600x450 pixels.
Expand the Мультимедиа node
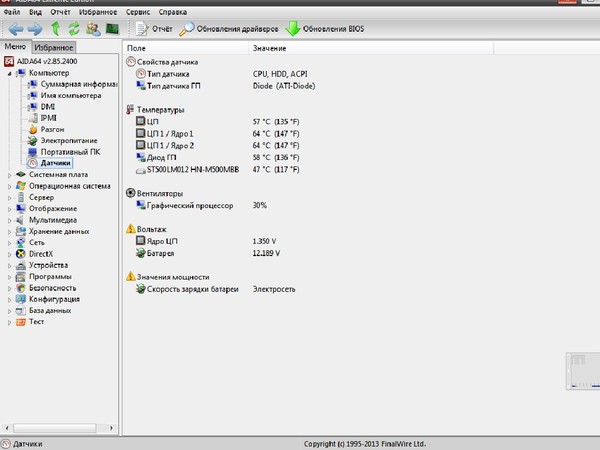(10, 220)
